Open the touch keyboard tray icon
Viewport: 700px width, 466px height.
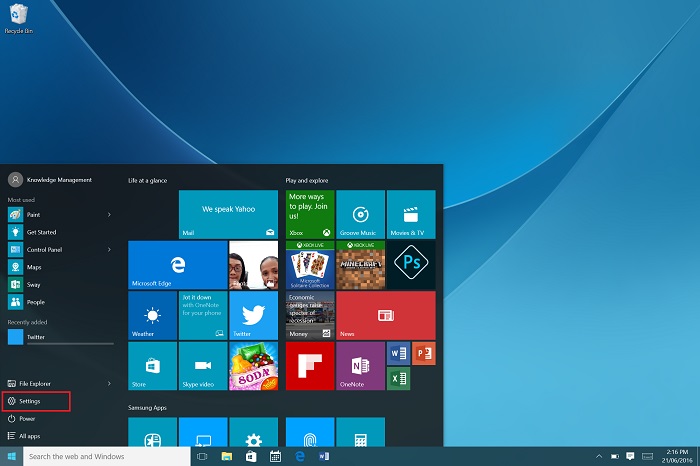point(647,456)
